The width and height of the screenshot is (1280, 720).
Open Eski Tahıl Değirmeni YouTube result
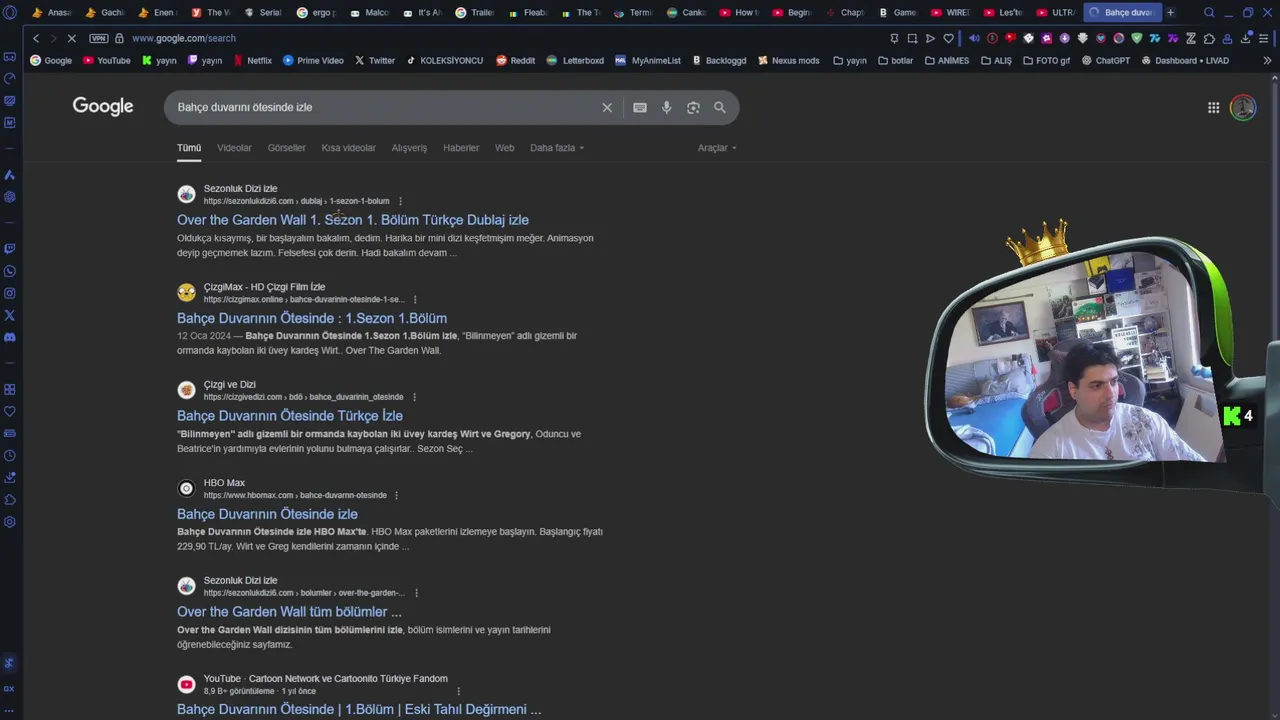359,709
